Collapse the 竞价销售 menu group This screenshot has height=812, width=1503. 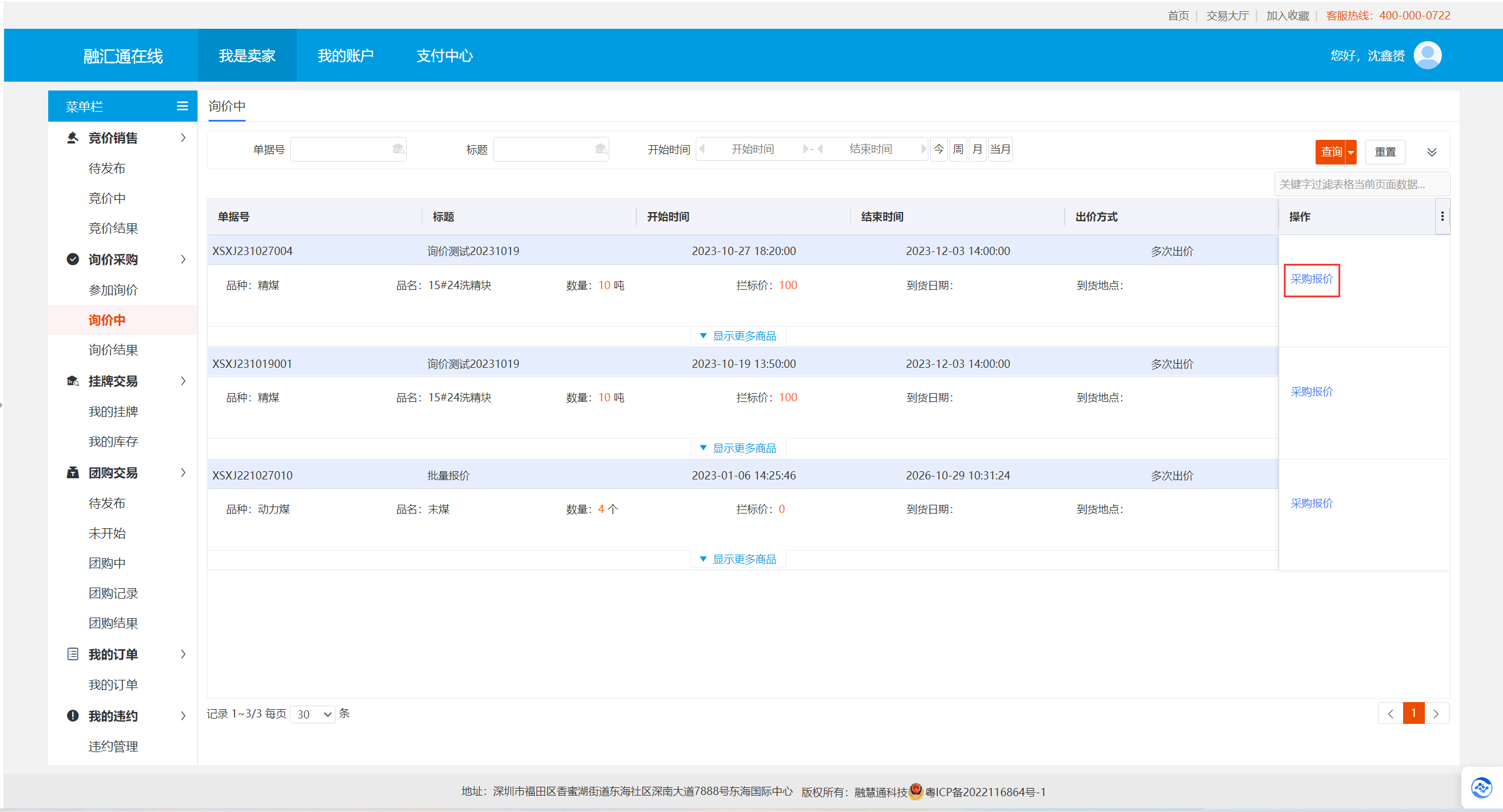click(183, 137)
